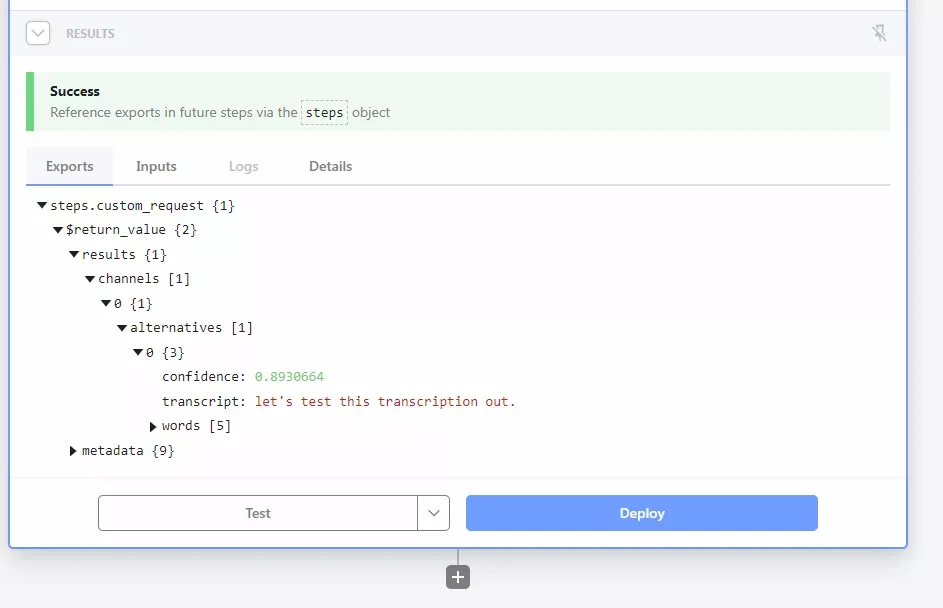The height and width of the screenshot is (608, 943).
Task: Open the Test options dropdown arrow
Action: point(434,513)
